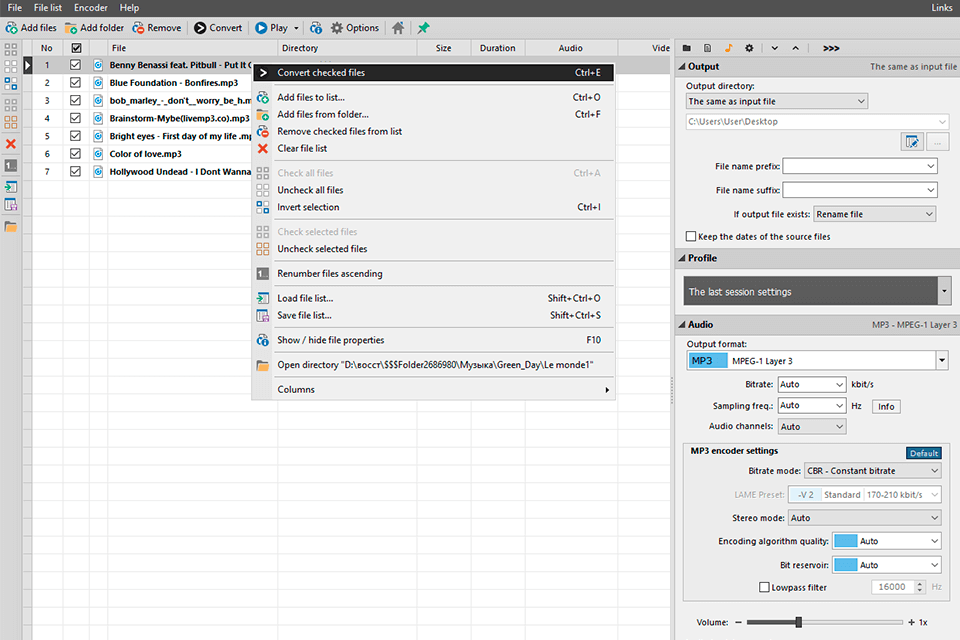Expand the 'If output file exists' dropdown
960x640 pixels.
tap(874, 214)
